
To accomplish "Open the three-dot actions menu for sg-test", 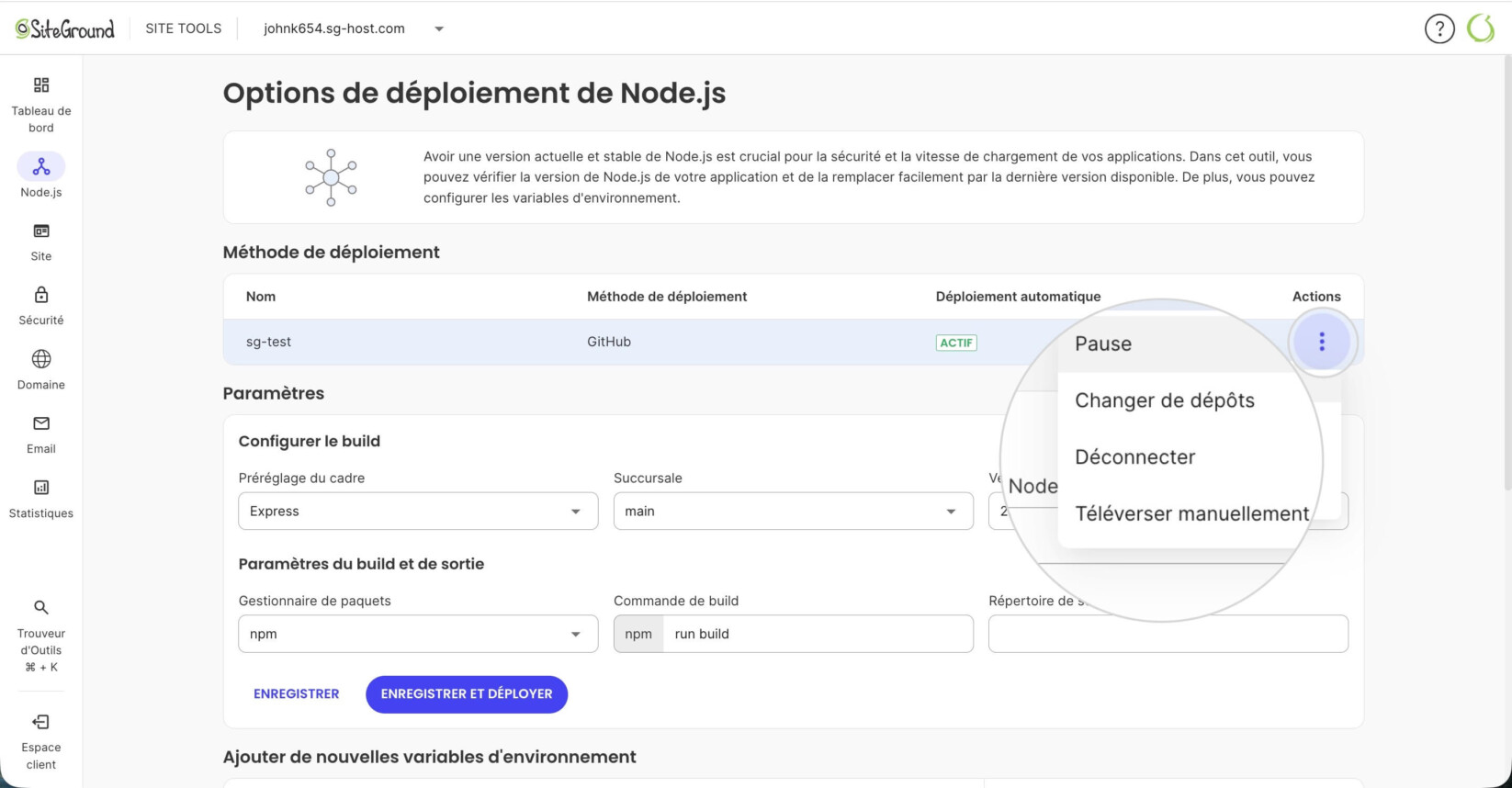I will click(1322, 342).
